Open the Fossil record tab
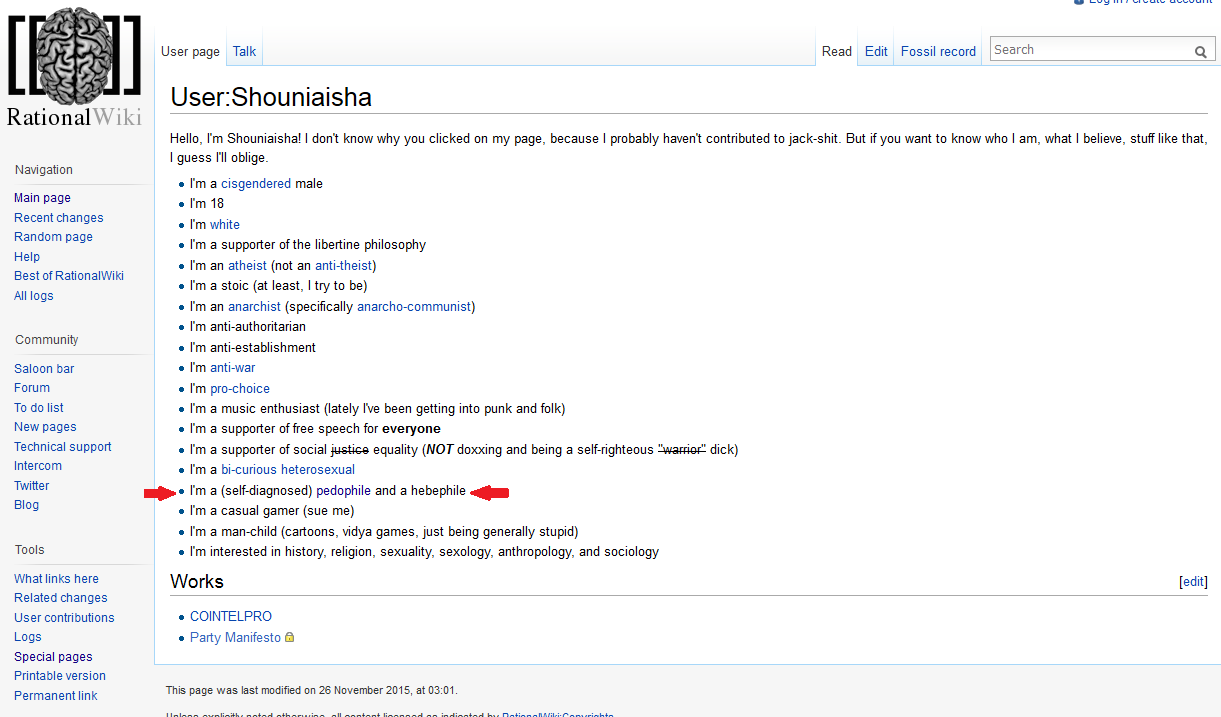This screenshot has height=717, width=1221. coord(938,51)
